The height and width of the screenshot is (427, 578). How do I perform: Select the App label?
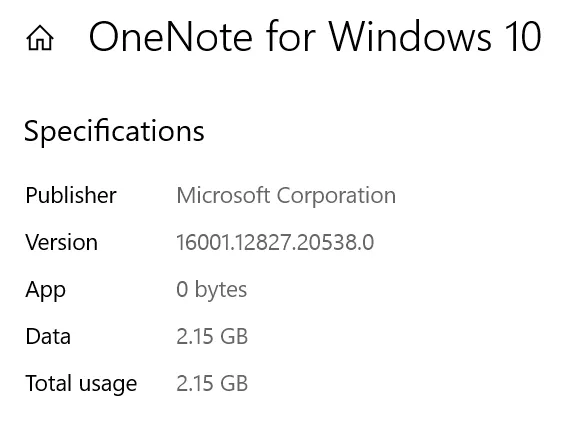pyautogui.click(x=45, y=290)
